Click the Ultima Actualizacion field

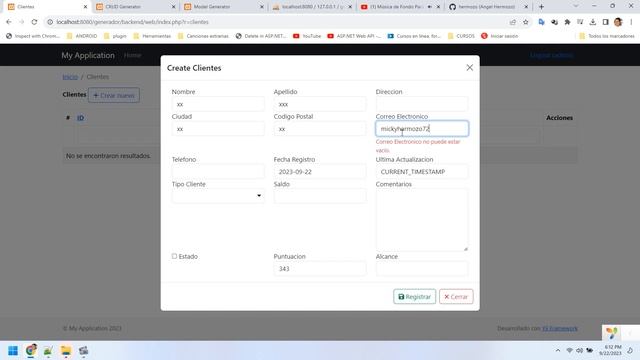422,172
